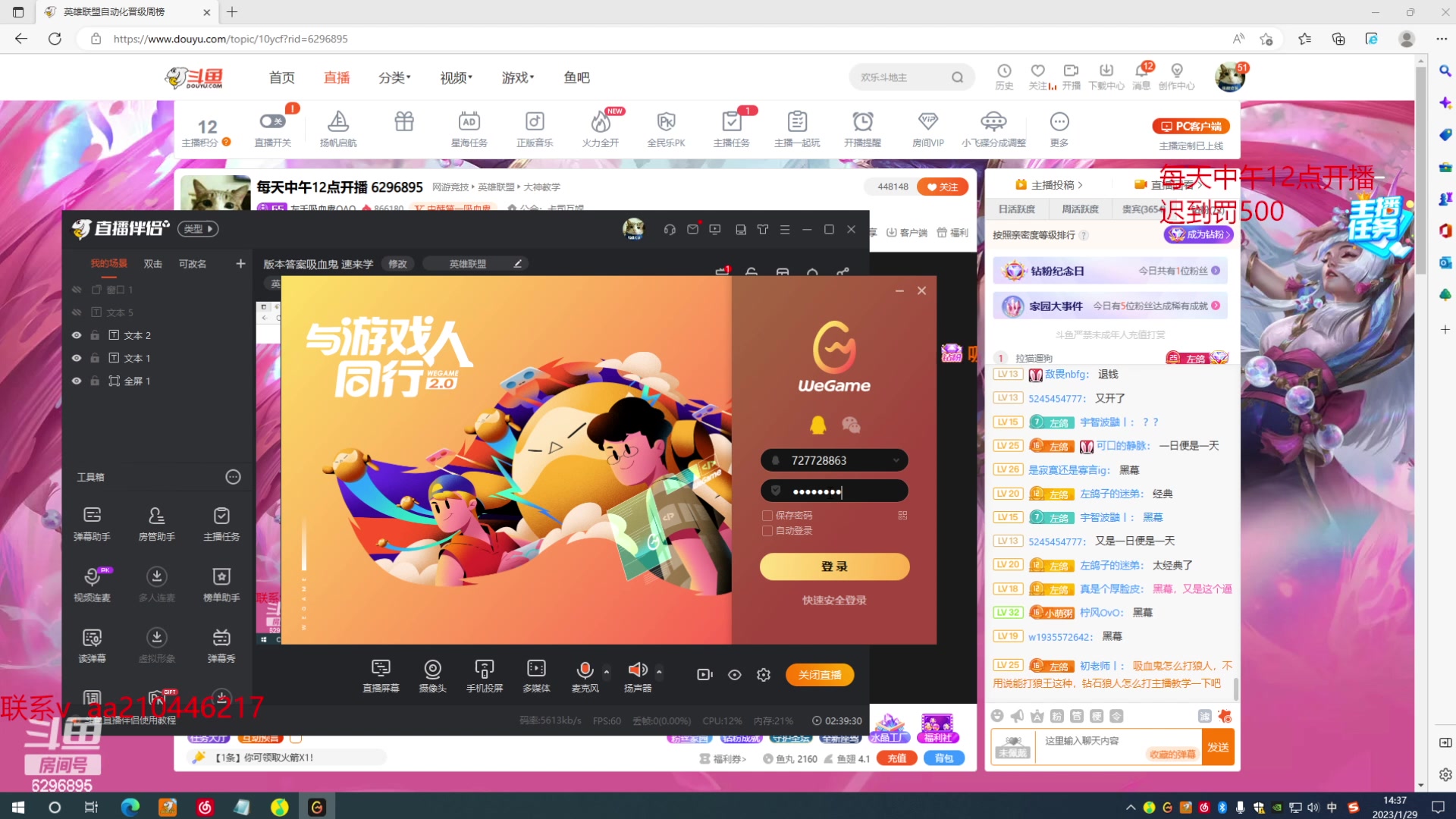1456x819 pixels.
Task: Check 自动登录 checkbox
Action: [x=767, y=531]
